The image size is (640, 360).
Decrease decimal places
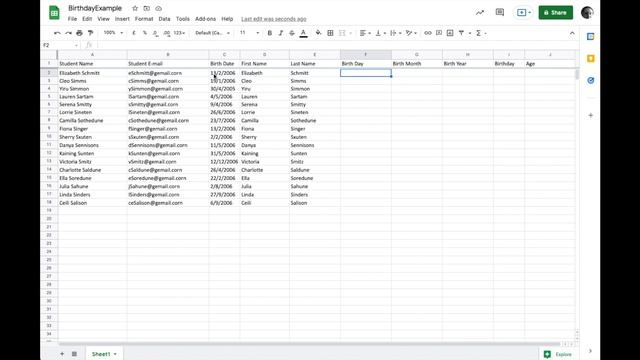(156, 33)
